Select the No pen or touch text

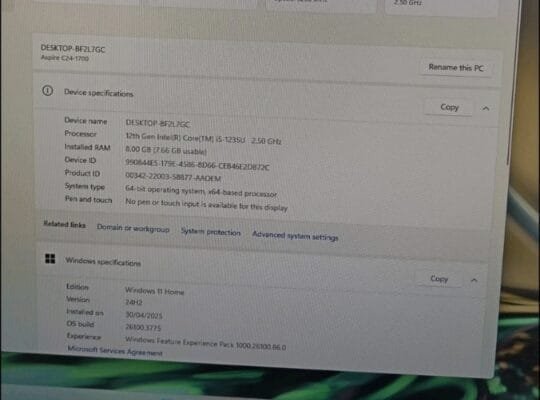tap(206, 204)
